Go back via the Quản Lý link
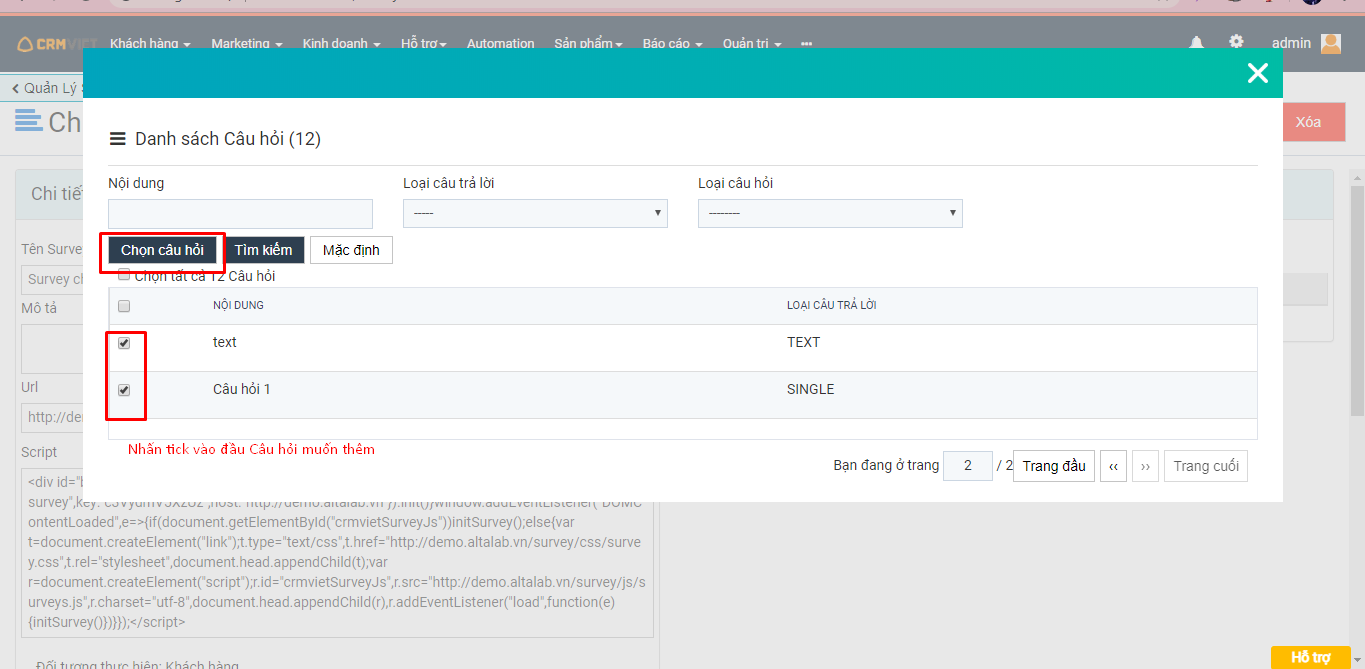1365x669 pixels. tap(45, 88)
